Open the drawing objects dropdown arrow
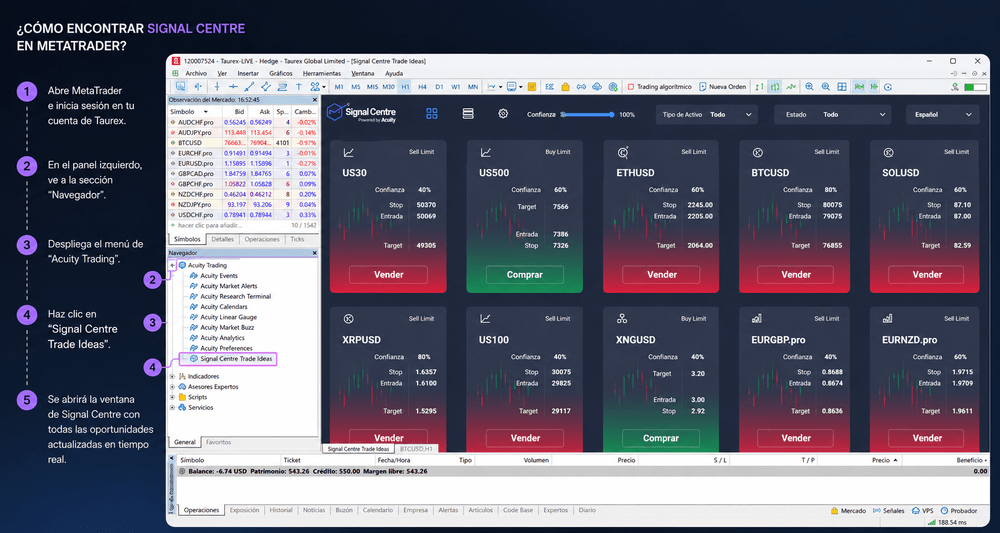Viewport: 1000px width, 533px height. tap(324, 87)
